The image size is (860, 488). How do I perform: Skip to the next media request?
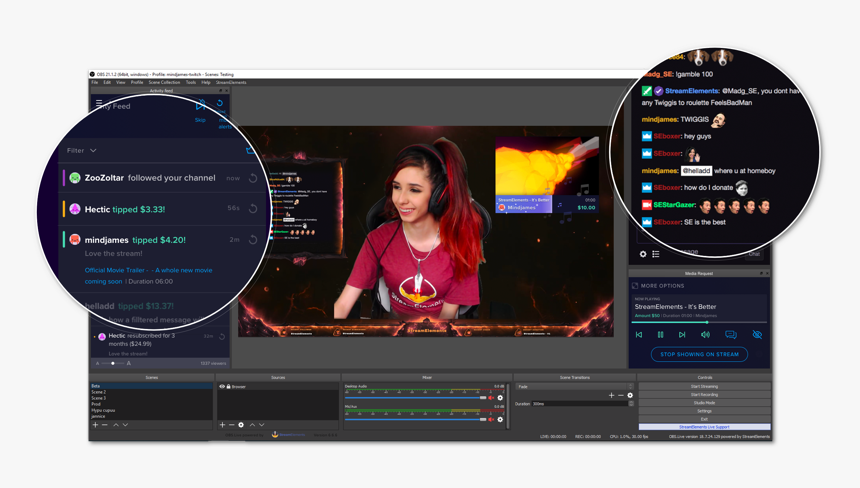click(682, 334)
